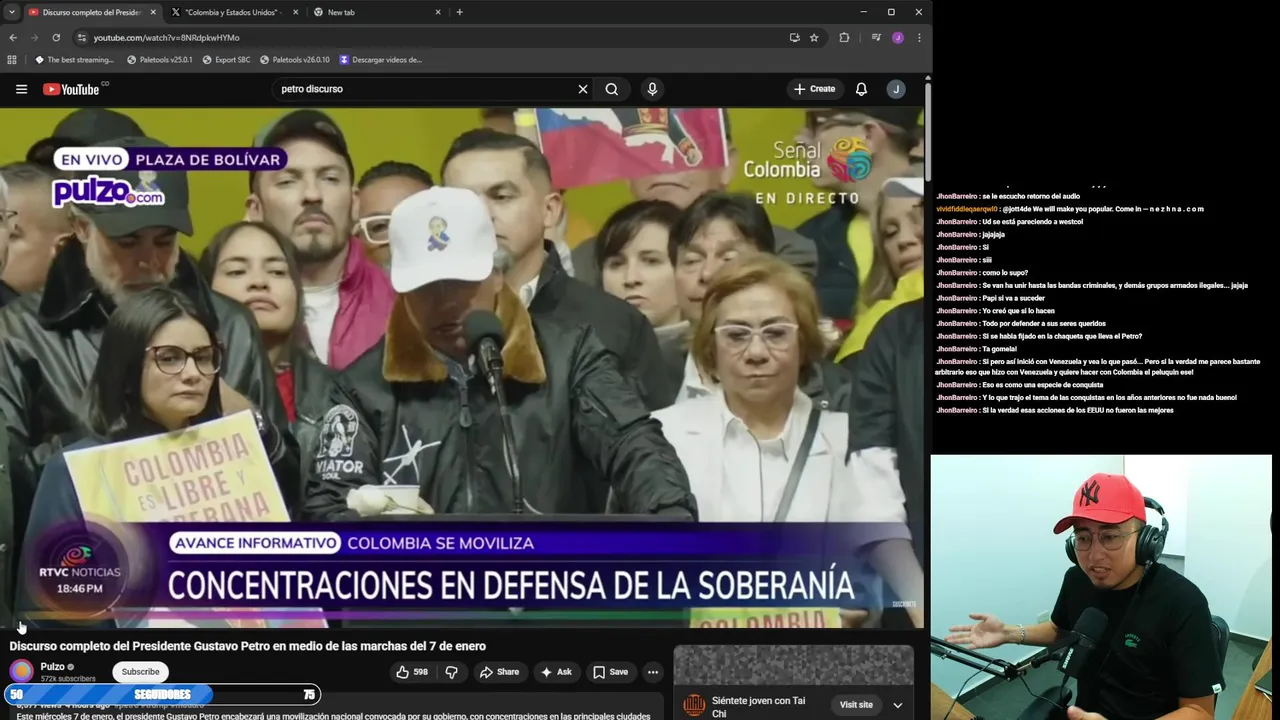Open the video's more actions ellipsis
Viewport: 1280px width, 720px height.
[653, 672]
